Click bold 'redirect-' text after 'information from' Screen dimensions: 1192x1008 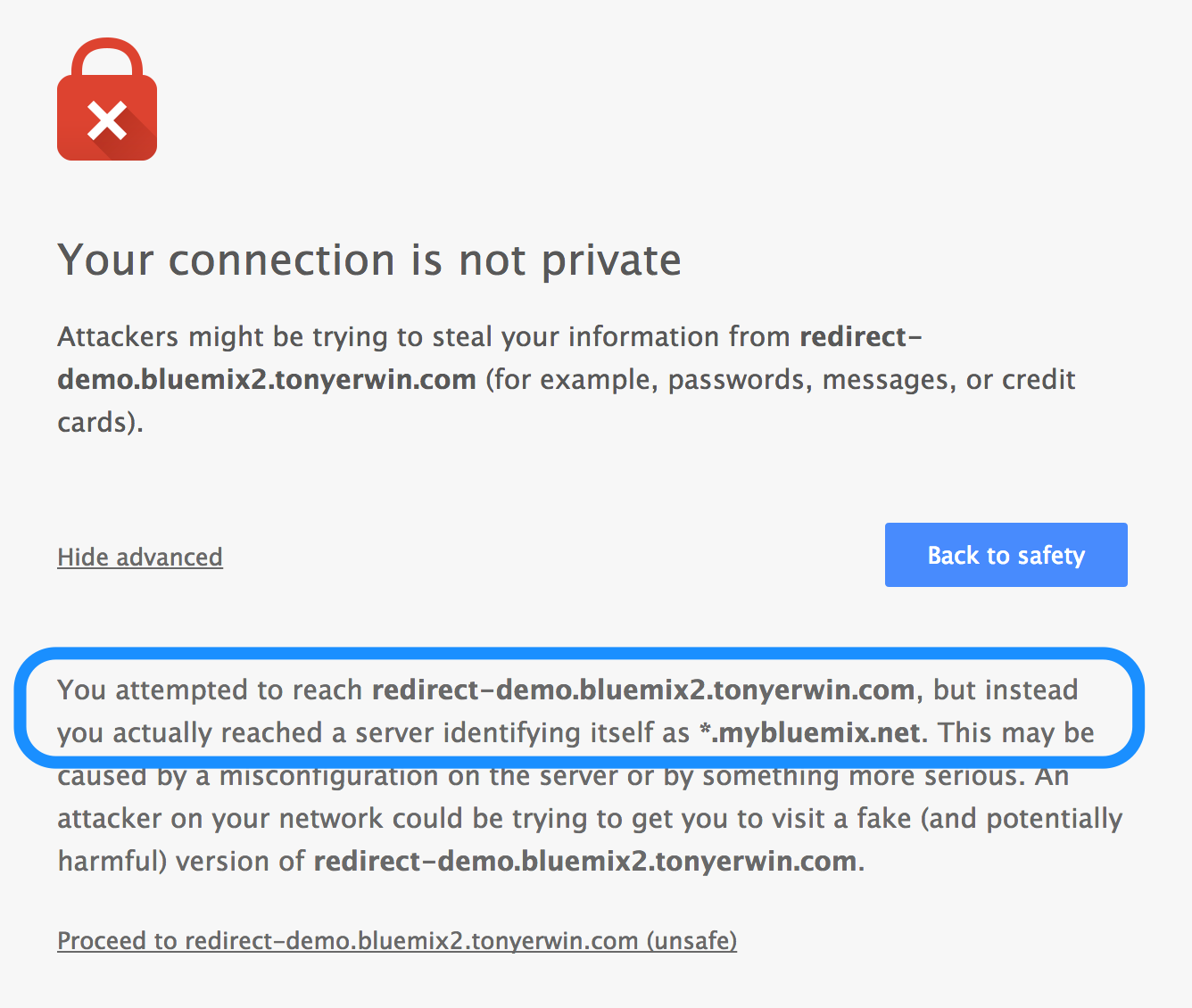tap(861, 337)
